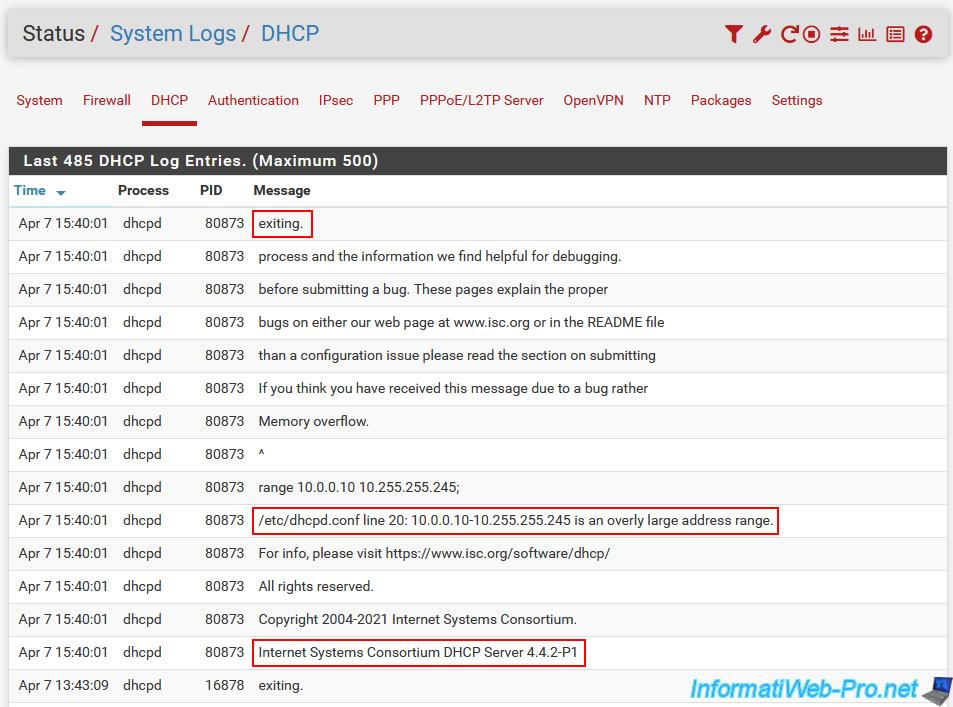Open the log filter funnel icon
This screenshot has width=953, height=707.
pos(733,34)
